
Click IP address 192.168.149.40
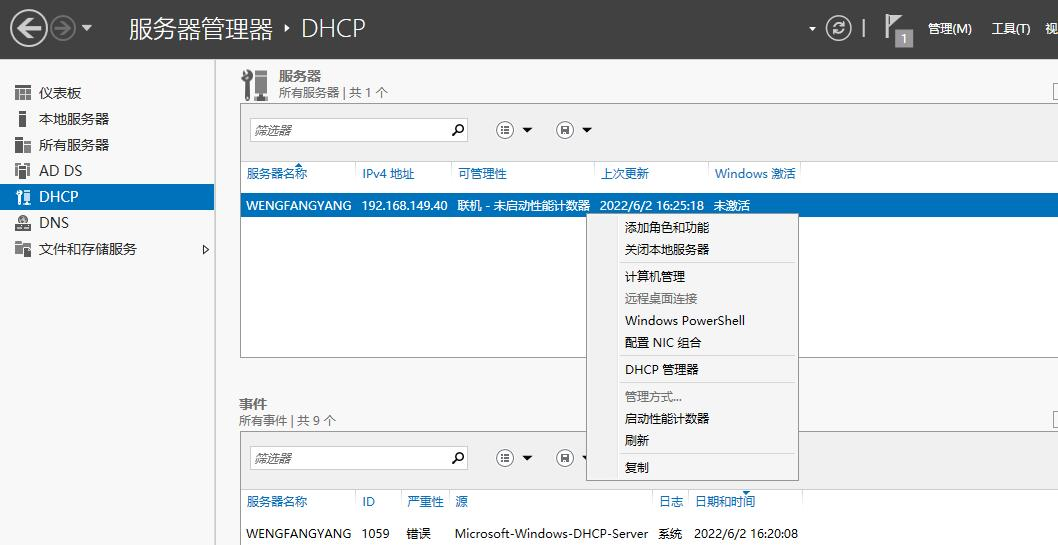pyautogui.click(x=404, y=205)
